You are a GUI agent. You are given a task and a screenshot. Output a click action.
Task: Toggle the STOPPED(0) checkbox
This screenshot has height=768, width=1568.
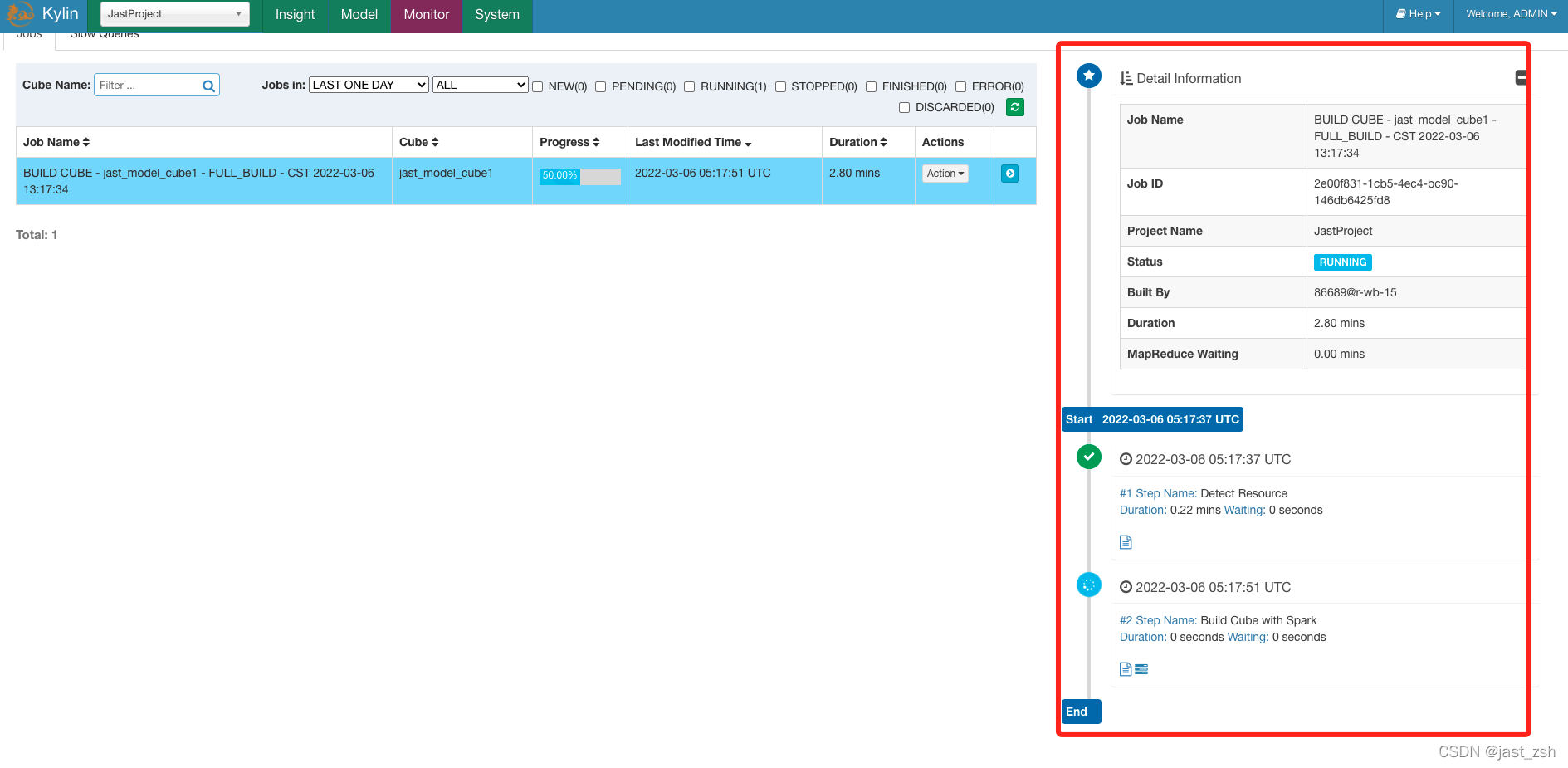[x=780, y=86]
